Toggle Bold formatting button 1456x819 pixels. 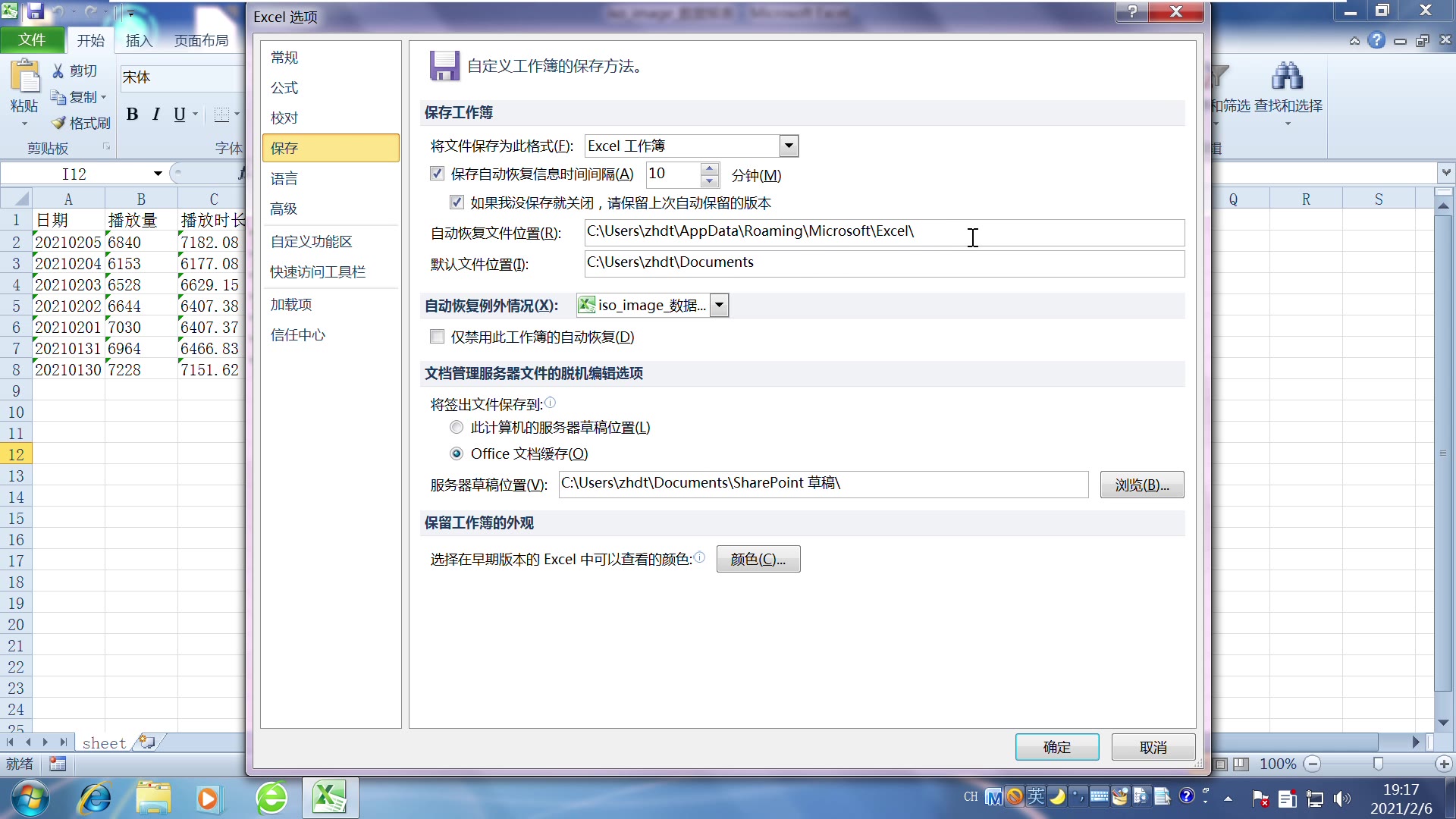click(x=132, y=115)
